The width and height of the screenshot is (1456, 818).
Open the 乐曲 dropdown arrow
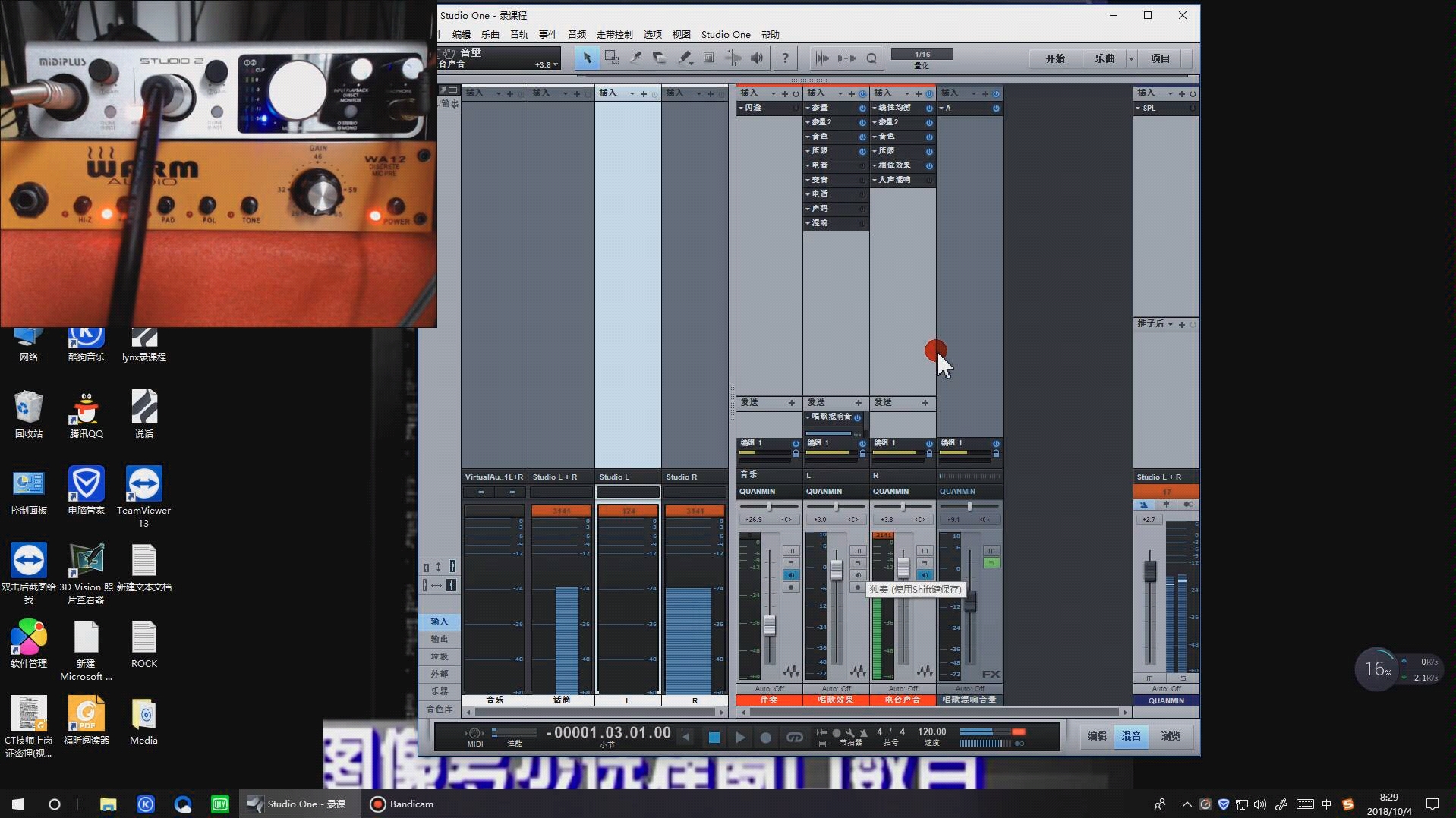1131,58
